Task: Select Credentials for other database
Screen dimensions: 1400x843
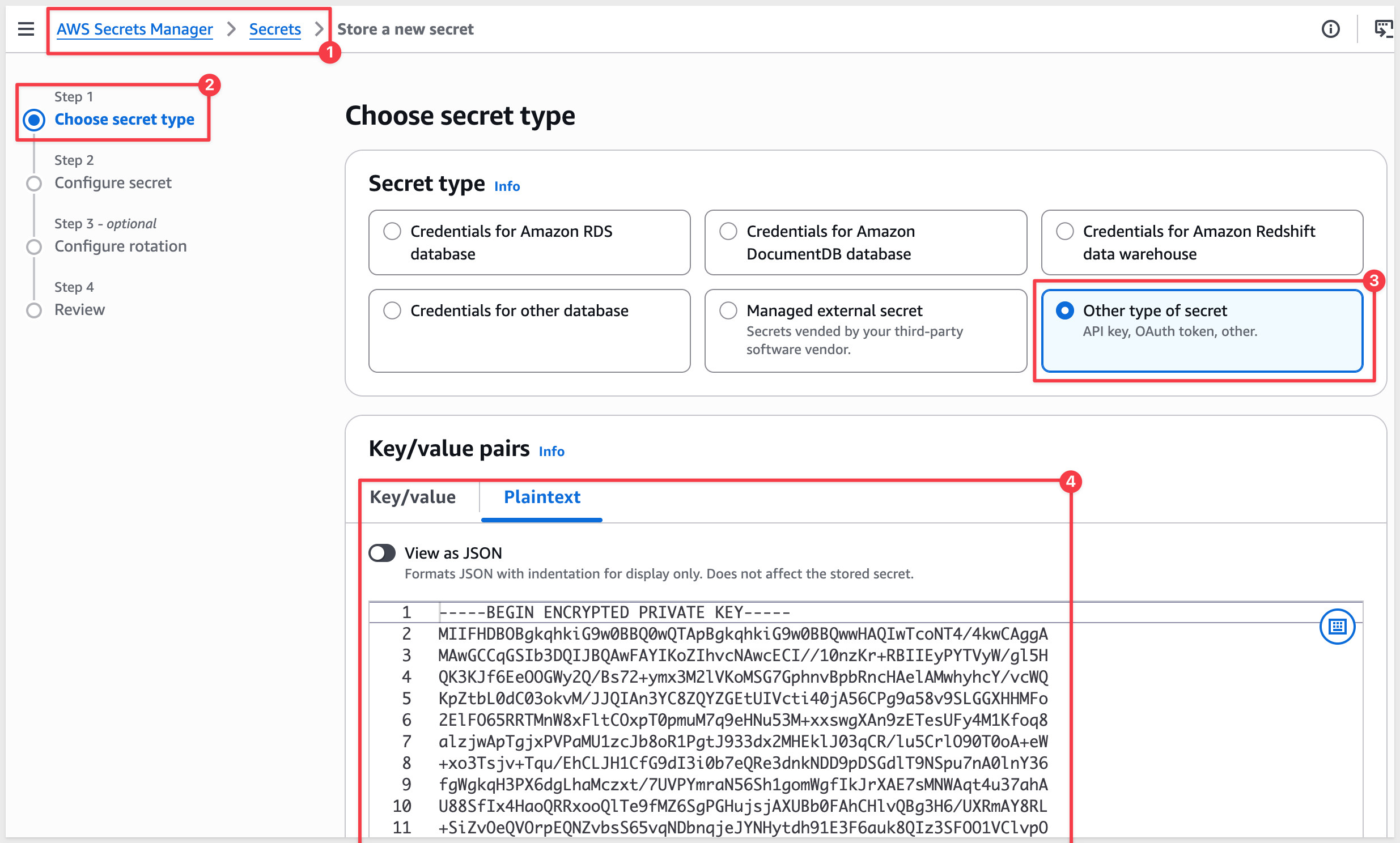Action: pyautogui.click(x=529, y=331)
